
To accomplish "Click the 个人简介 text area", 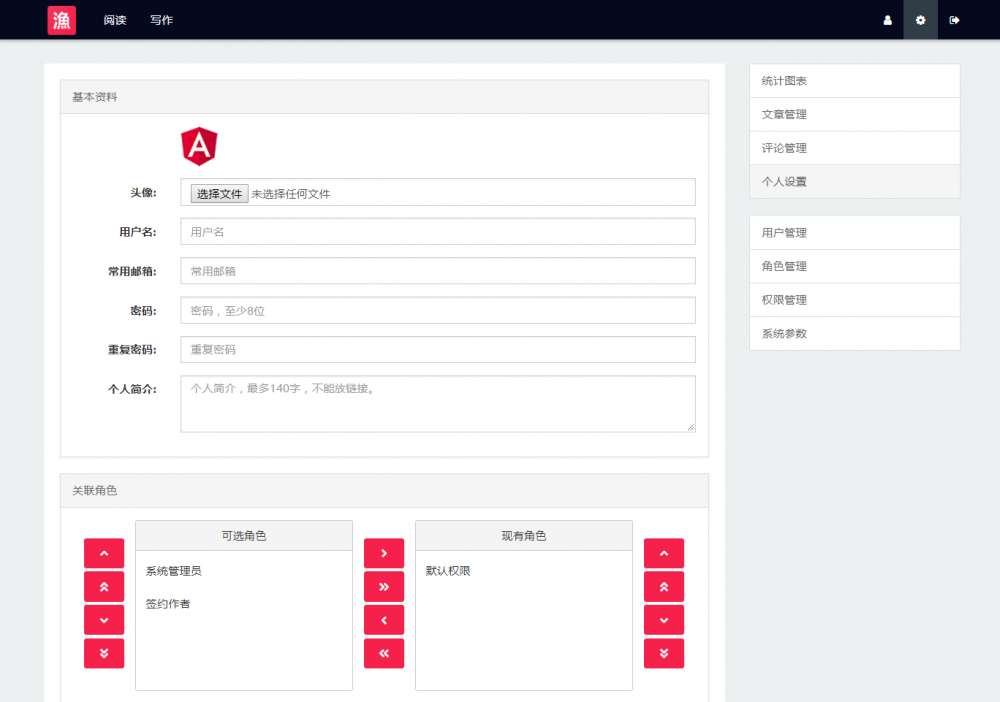I will coord(438,404).
